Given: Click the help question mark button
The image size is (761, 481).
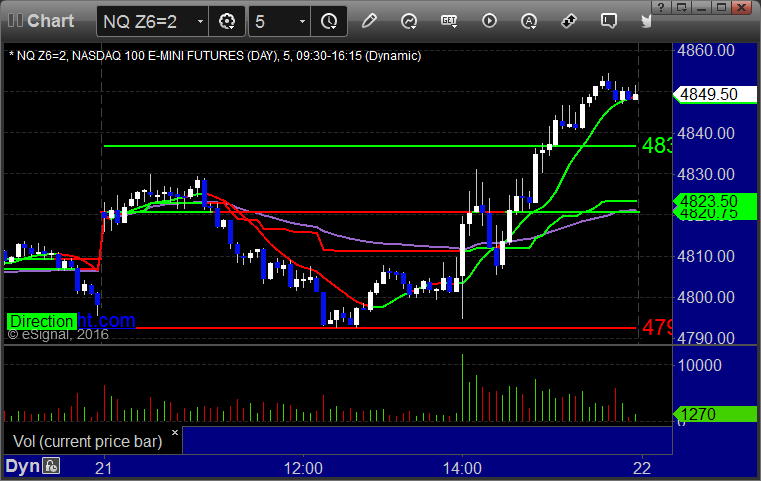Looking at the screenshot, I should click(x=661, y=7).
